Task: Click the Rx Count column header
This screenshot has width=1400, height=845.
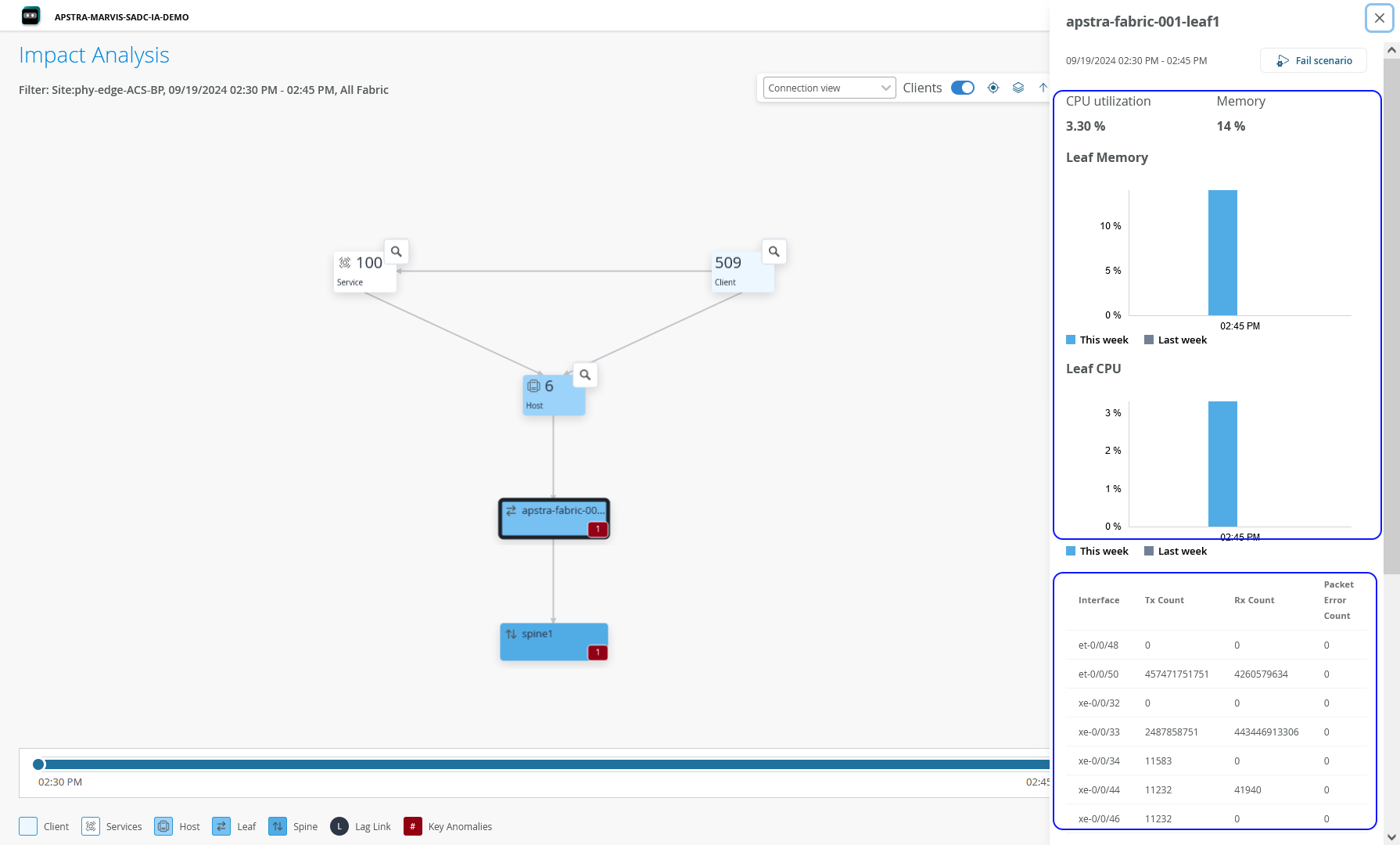Action: click(x=1255, y=600)
